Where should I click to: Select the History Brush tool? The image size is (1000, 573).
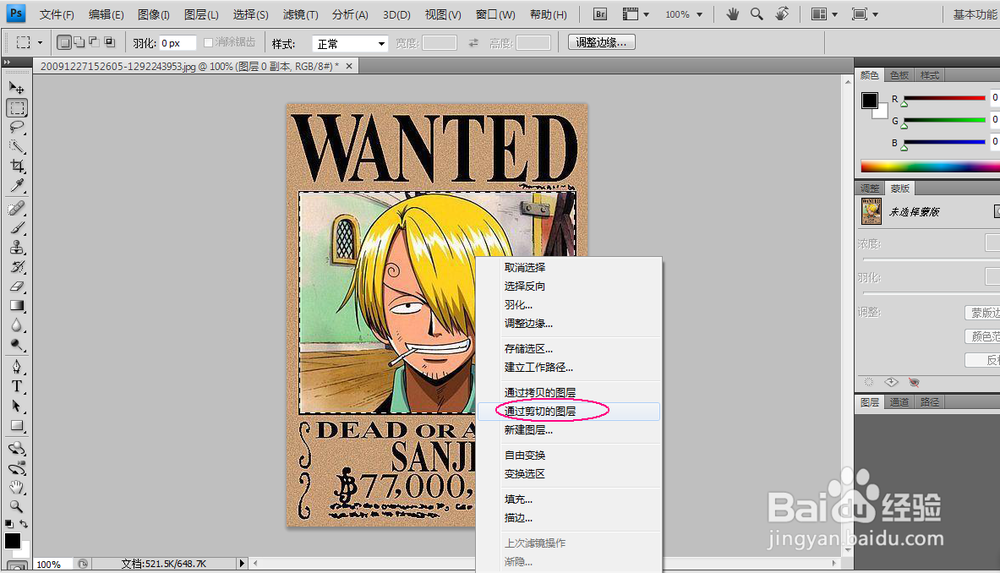17,267
